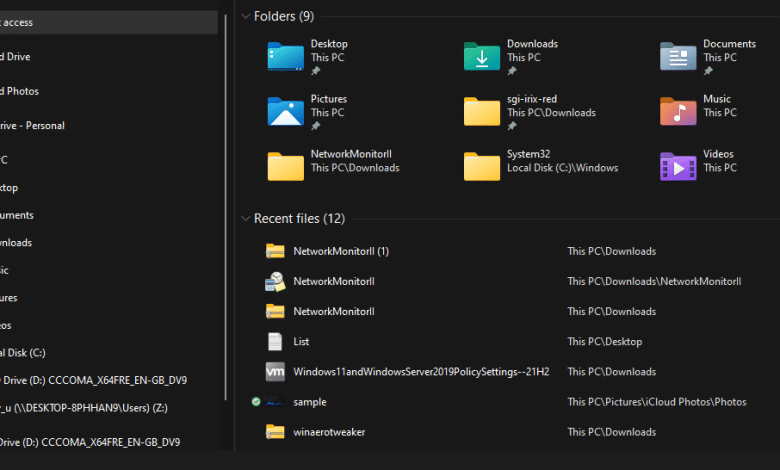Click the pin icon under Documents
Viewport: 780px width, 470px height.
point(708,71)
